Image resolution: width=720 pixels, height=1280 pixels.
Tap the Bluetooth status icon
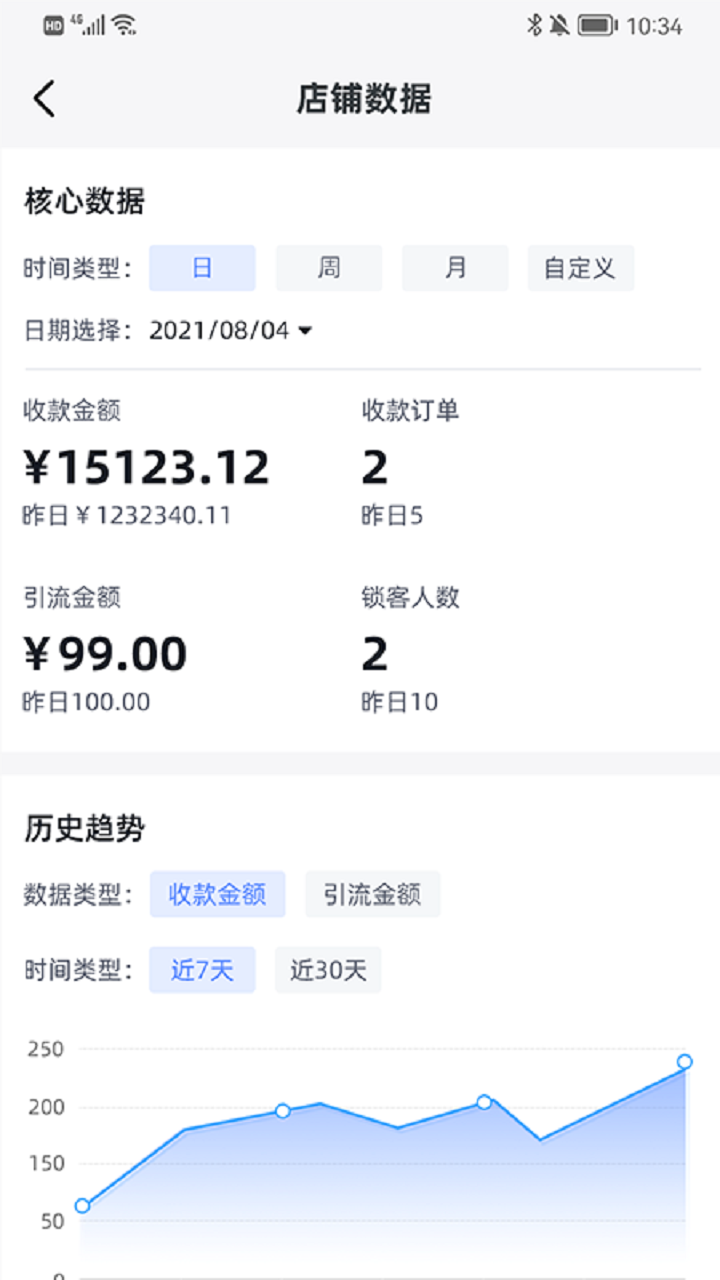pyautogui.click(x=534, y=26)
